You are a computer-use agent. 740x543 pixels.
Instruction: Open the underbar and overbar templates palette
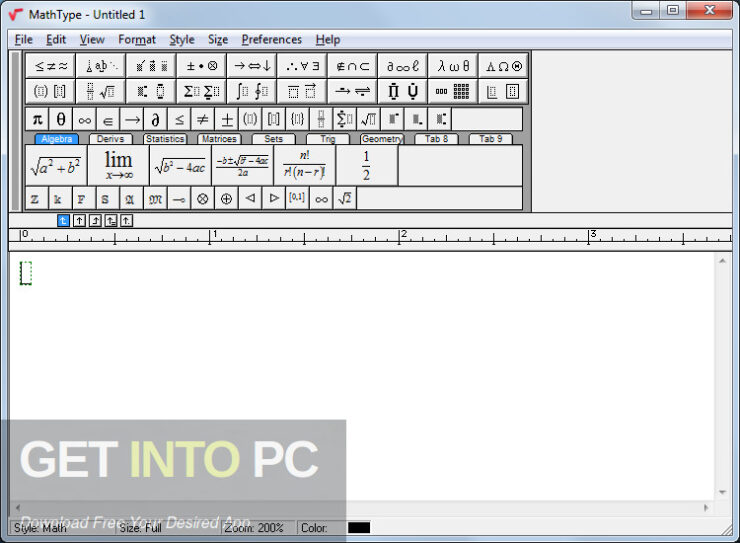pyautogui.click(x=303, y=91)
